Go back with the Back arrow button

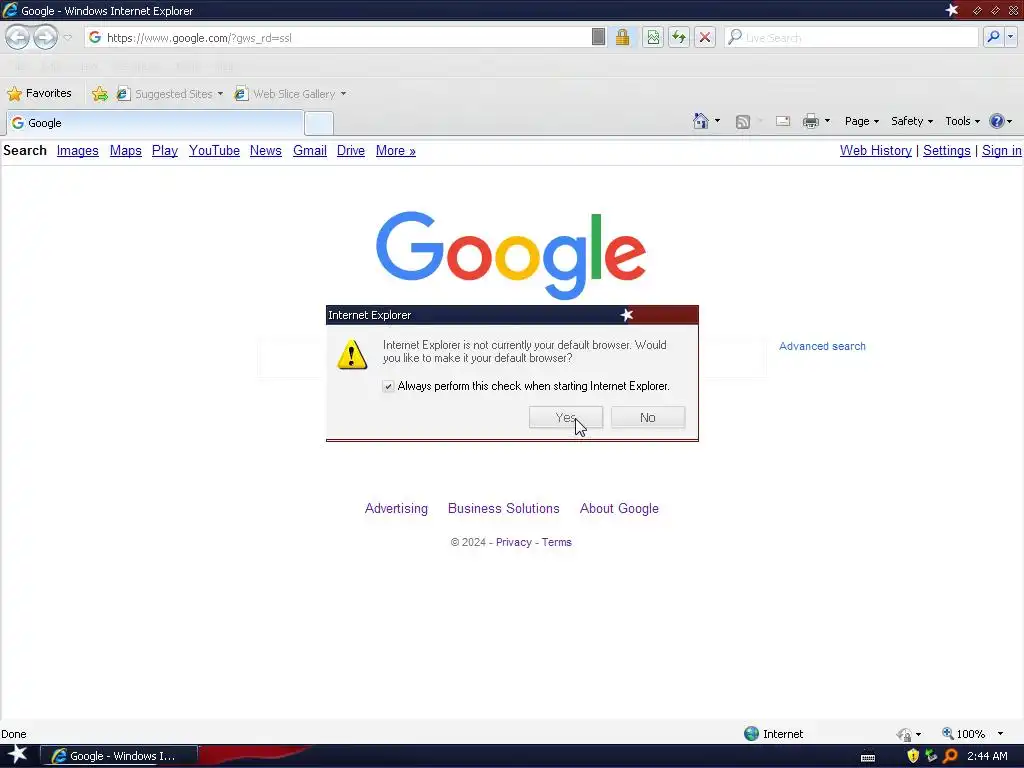18,37
